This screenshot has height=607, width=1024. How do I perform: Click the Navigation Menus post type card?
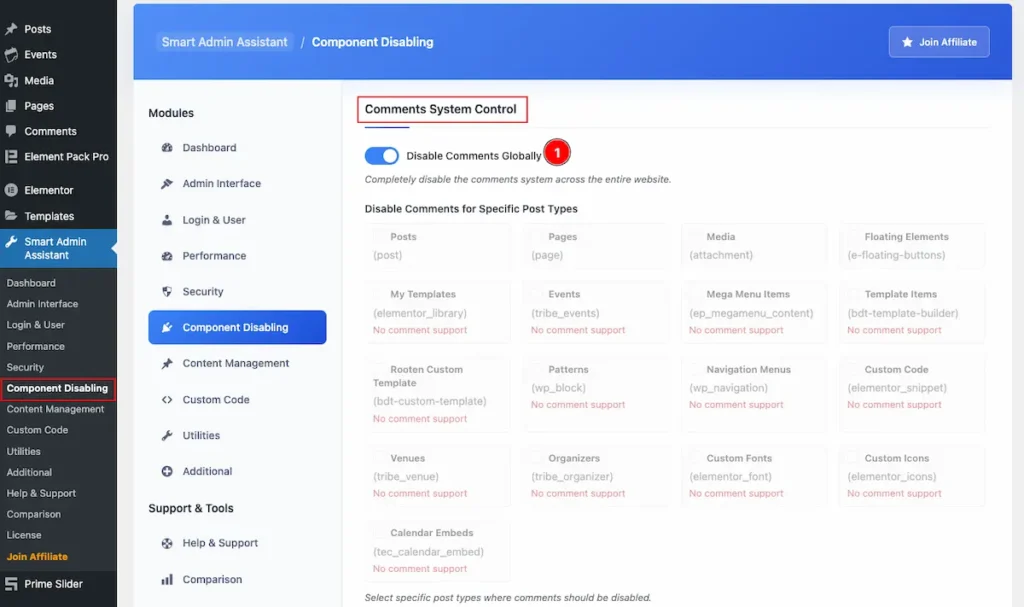[754, 395]
